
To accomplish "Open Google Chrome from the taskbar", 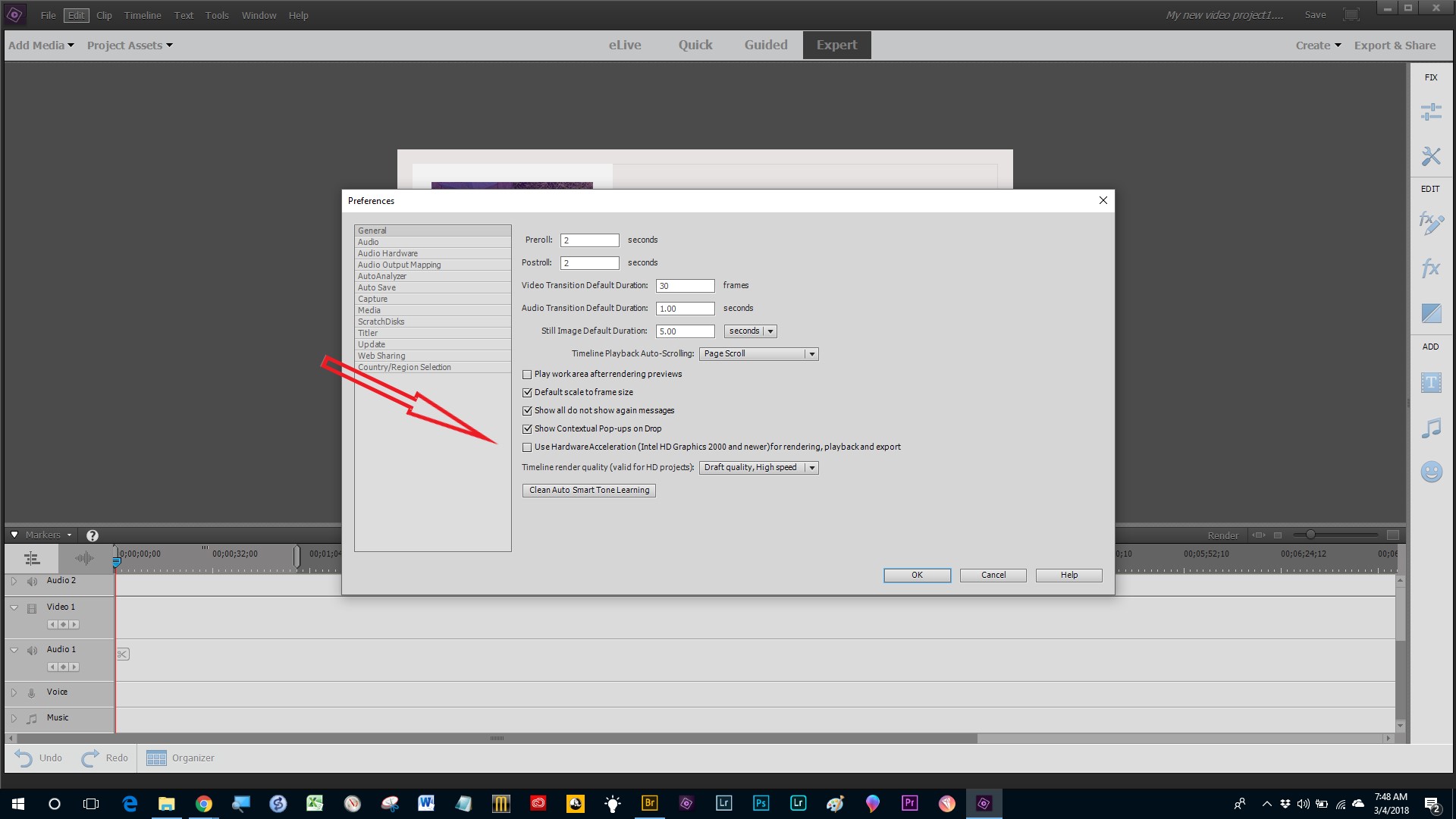I will pyautogui.click(x=203, y=803).
